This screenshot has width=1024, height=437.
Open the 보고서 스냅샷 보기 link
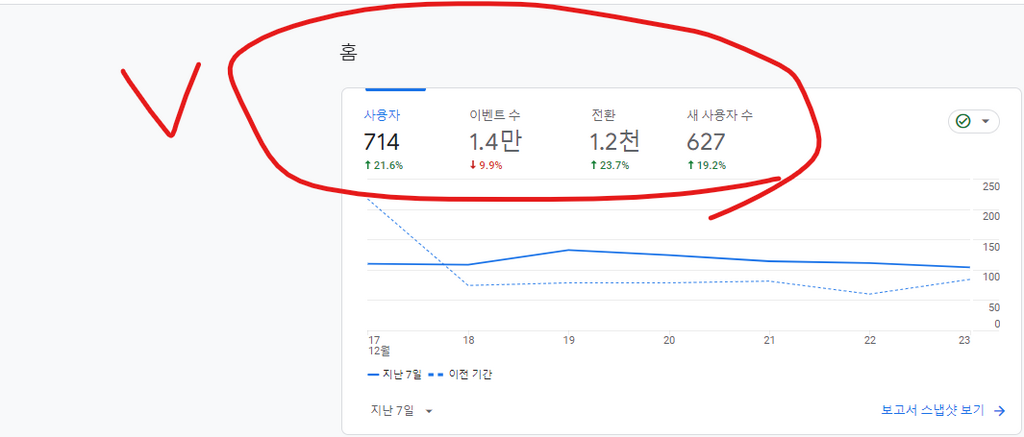[933, 411]
